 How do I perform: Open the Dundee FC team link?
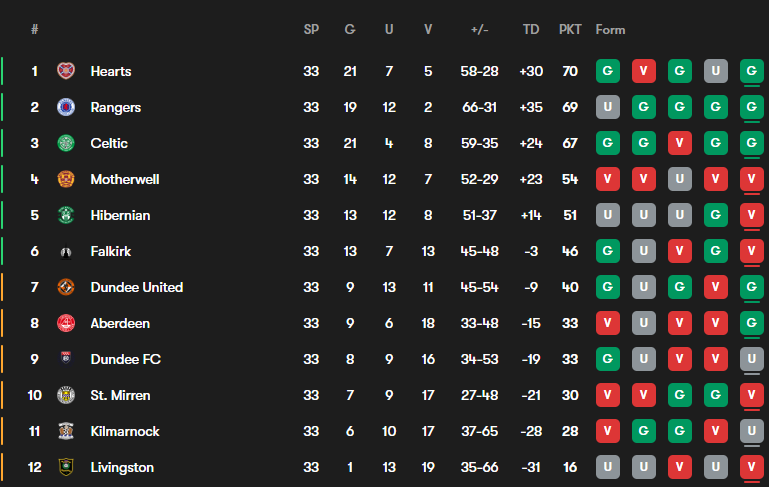coord(125,359)
